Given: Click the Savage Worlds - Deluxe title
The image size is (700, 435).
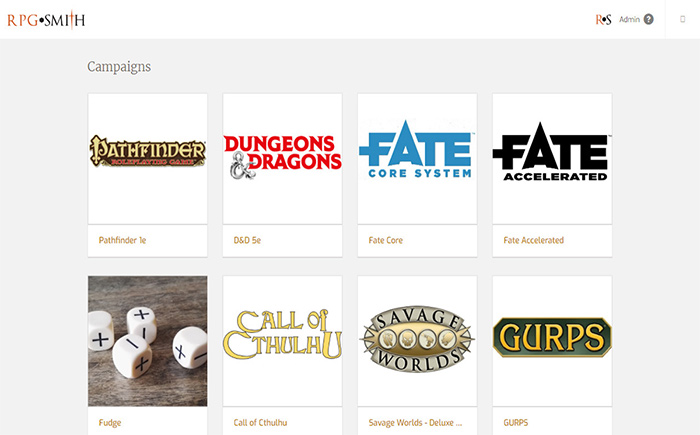Looking at the screenshot, I should pos(415,422).
